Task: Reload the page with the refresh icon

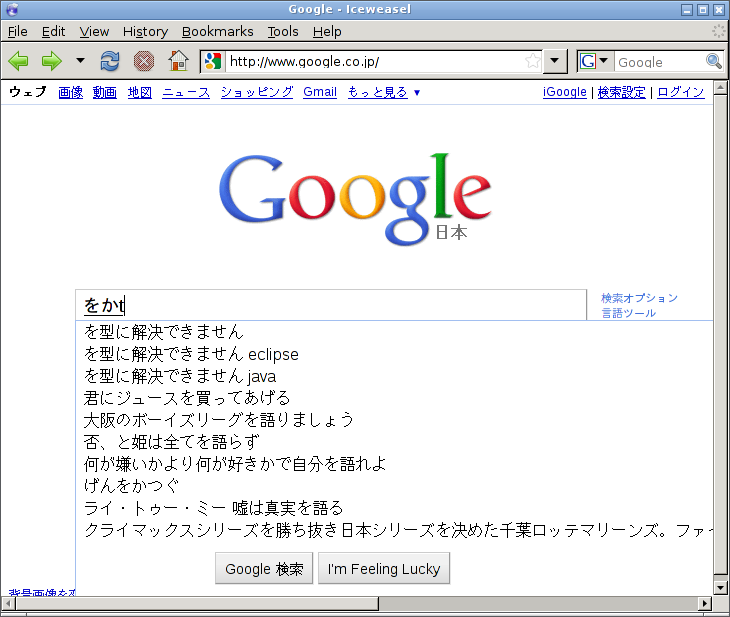Action: coord(110,61)
